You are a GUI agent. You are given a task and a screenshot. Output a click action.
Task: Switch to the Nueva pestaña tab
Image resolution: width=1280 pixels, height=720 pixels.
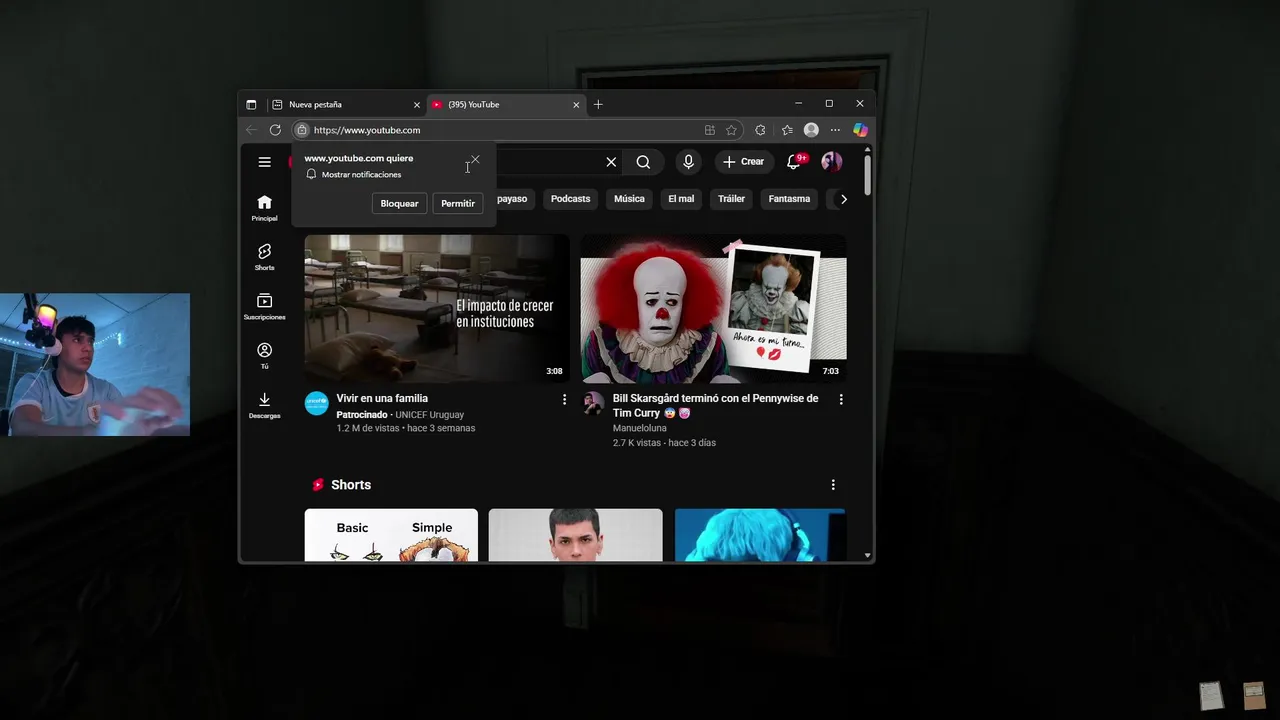tap(347, 104)
